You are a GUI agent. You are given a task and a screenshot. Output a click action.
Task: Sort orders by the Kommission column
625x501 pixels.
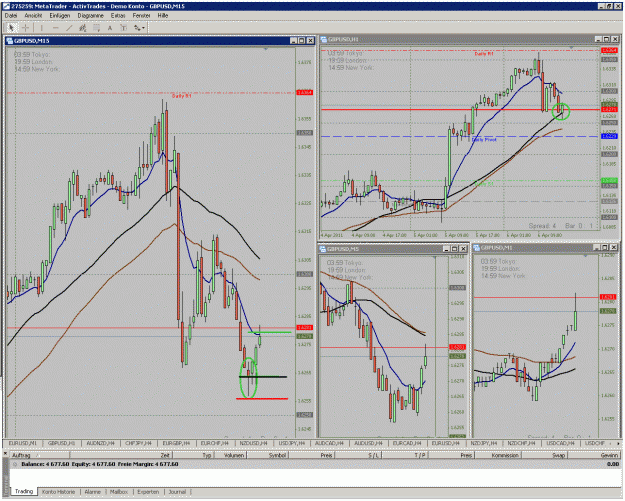click(x=498, y=455)
